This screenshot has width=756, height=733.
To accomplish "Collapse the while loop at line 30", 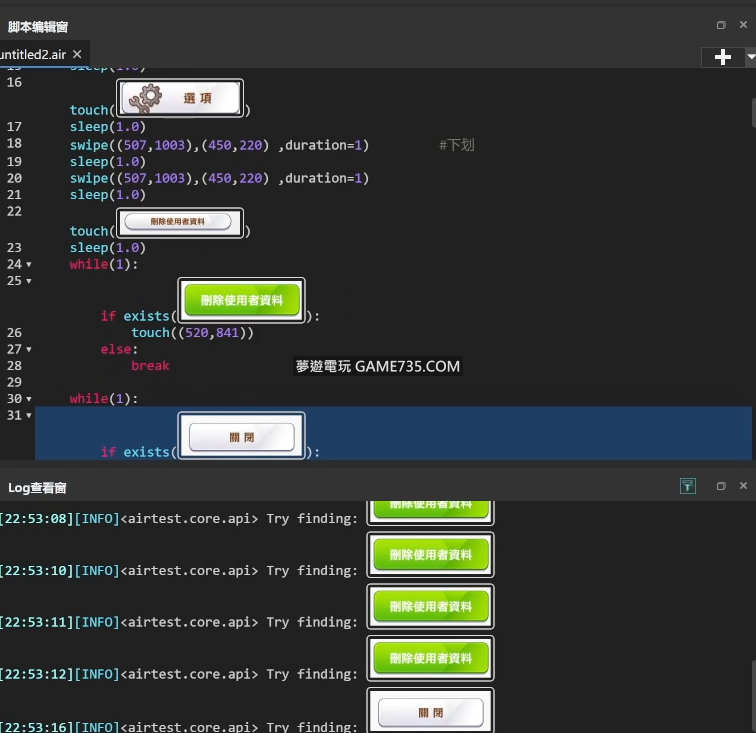I will point(28,399).
